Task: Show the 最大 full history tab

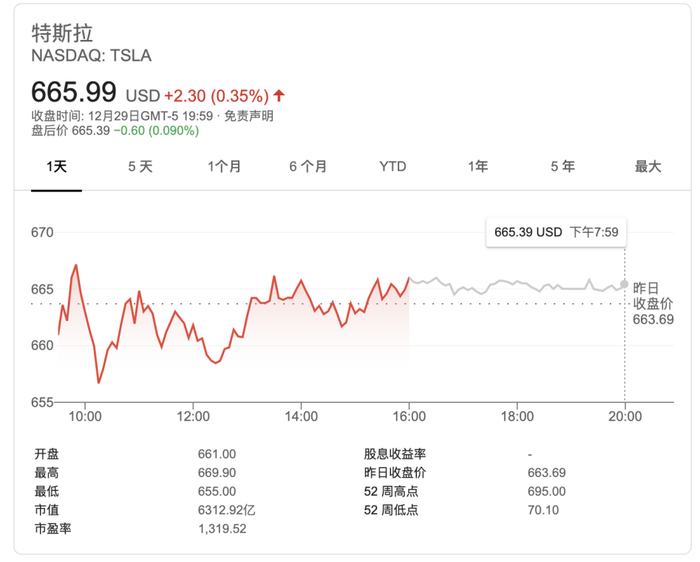Action: pos(647,167)
